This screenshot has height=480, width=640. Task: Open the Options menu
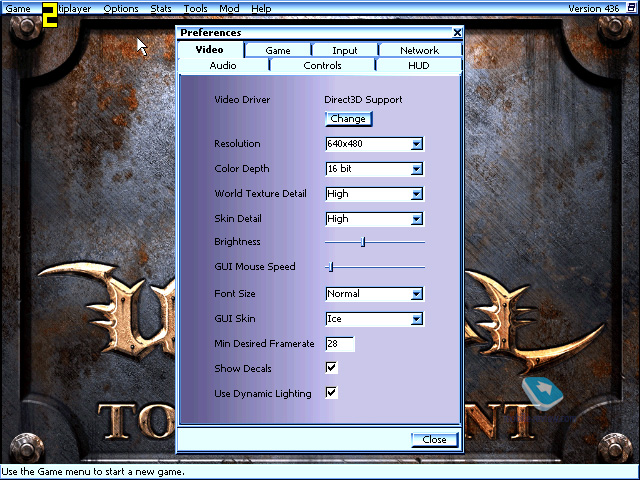pyautogui.click(x=121, y=9)
